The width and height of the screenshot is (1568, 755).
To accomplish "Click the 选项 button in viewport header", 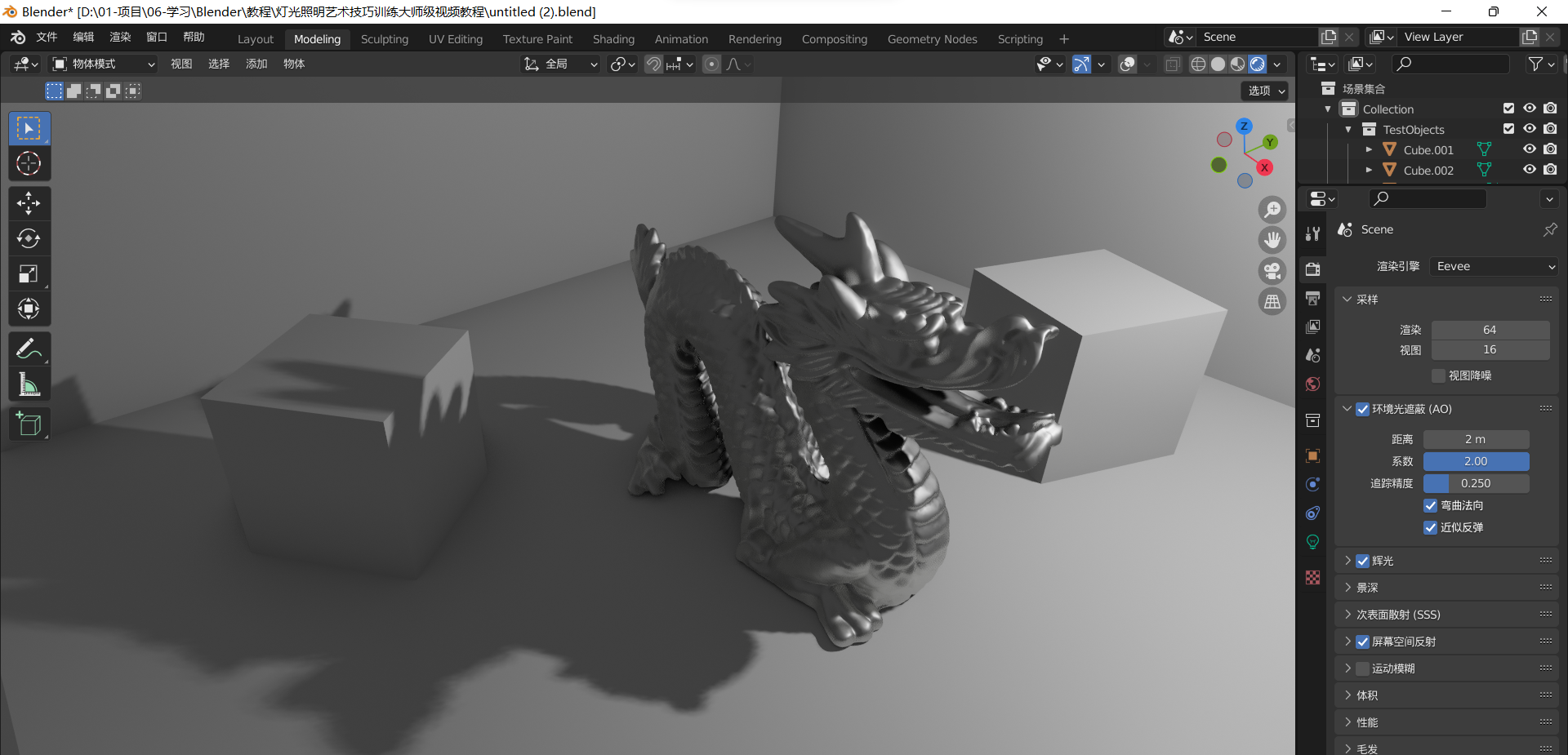I will pos(1265,91).
